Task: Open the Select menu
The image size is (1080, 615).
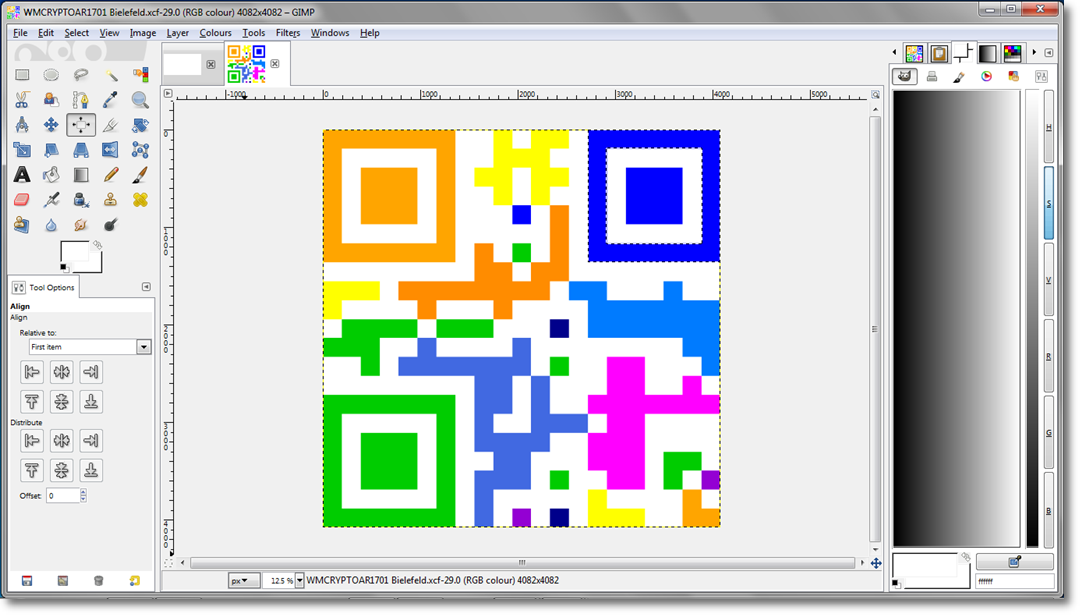Action: (76, 32)
